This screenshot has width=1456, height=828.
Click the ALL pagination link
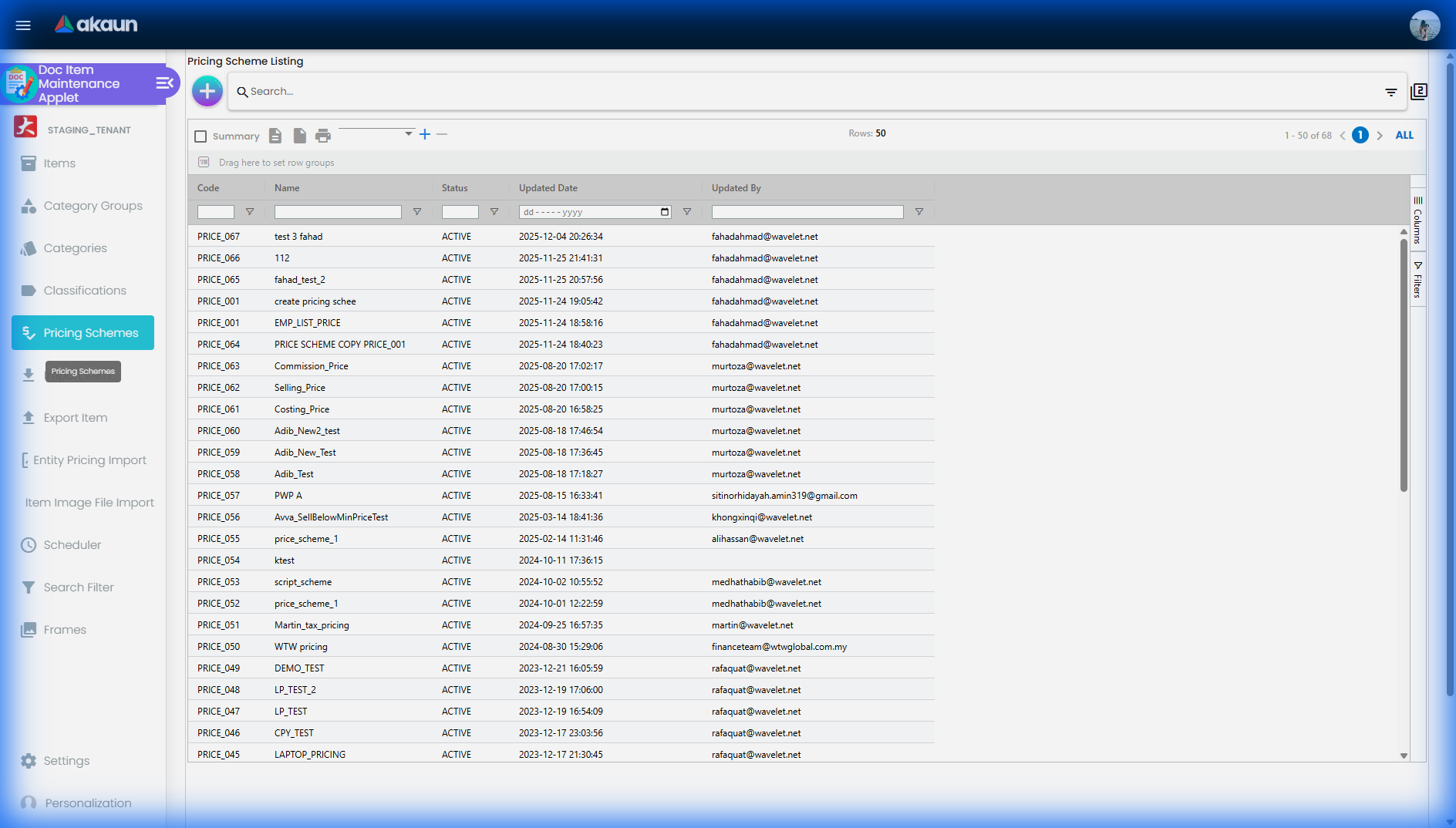point(1404,135)
